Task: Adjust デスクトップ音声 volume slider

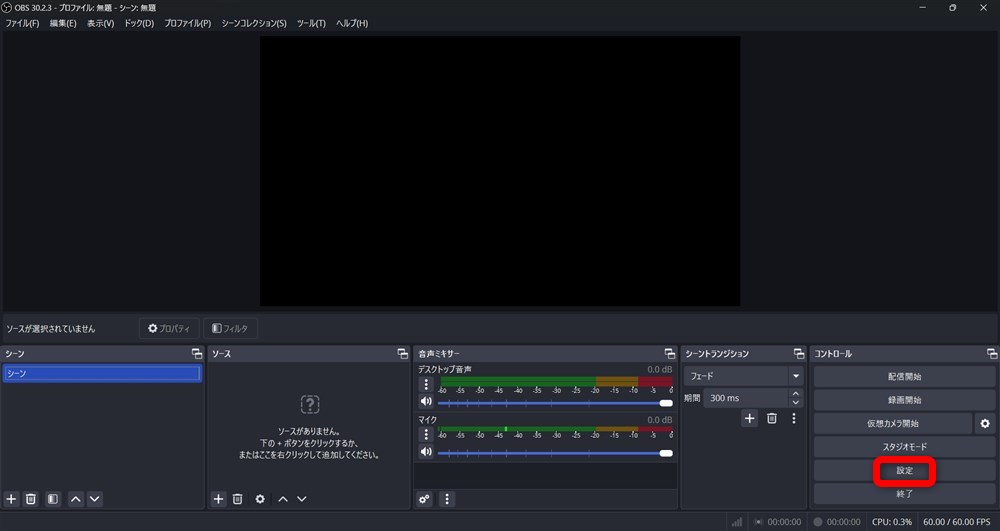Action: click(x=555, y=403)
